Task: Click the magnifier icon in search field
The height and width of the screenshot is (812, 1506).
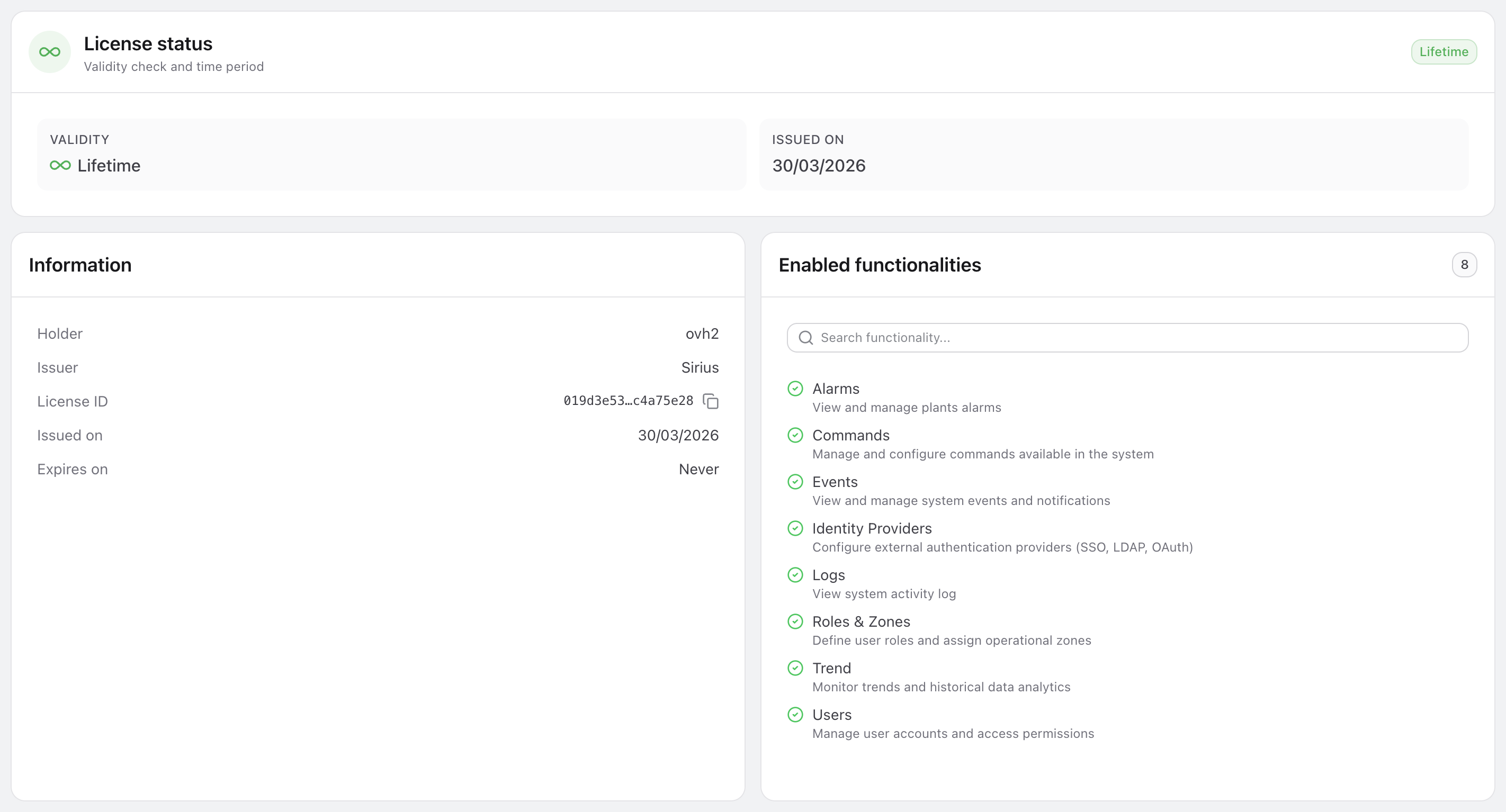Action: 805,338
